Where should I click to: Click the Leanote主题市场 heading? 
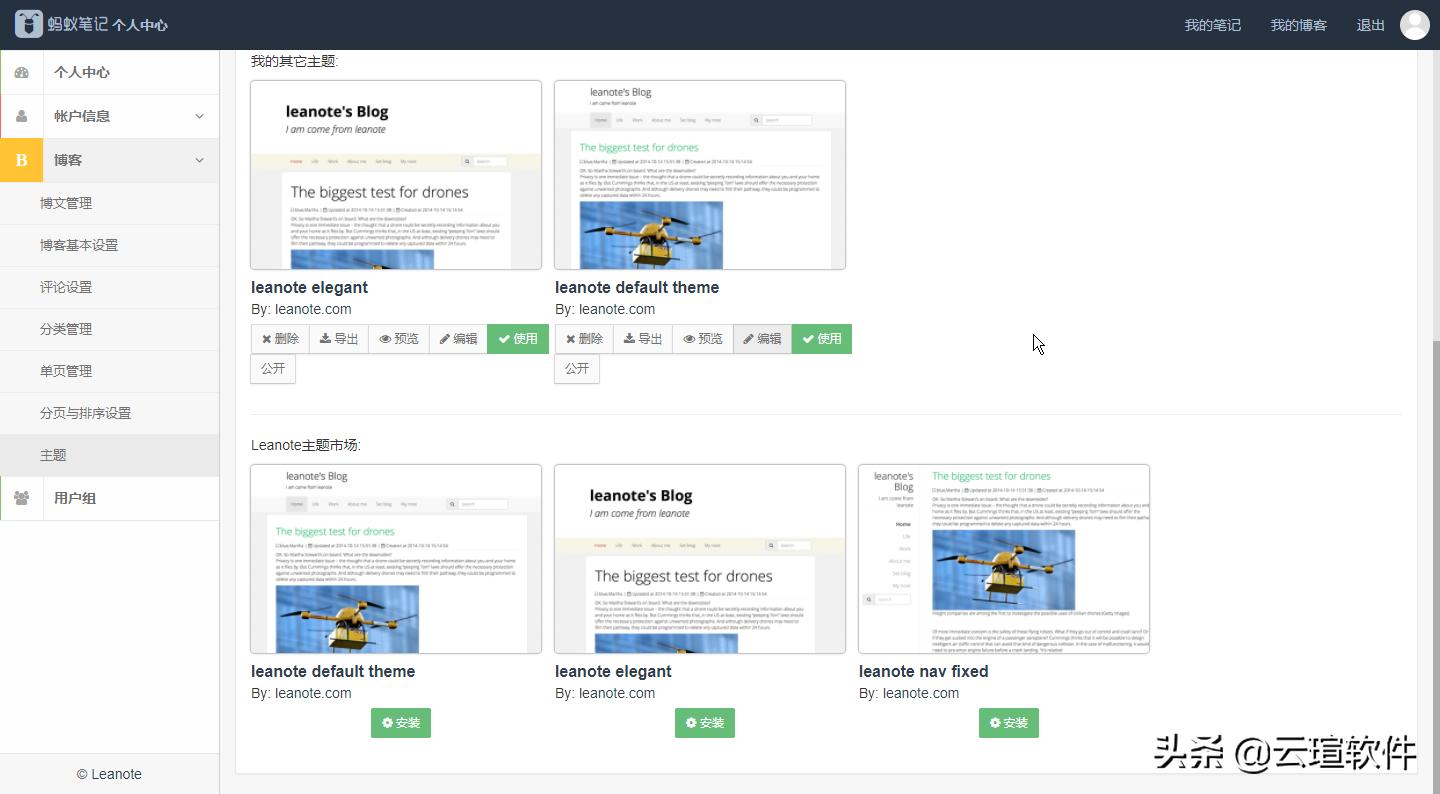coord(306,445)
